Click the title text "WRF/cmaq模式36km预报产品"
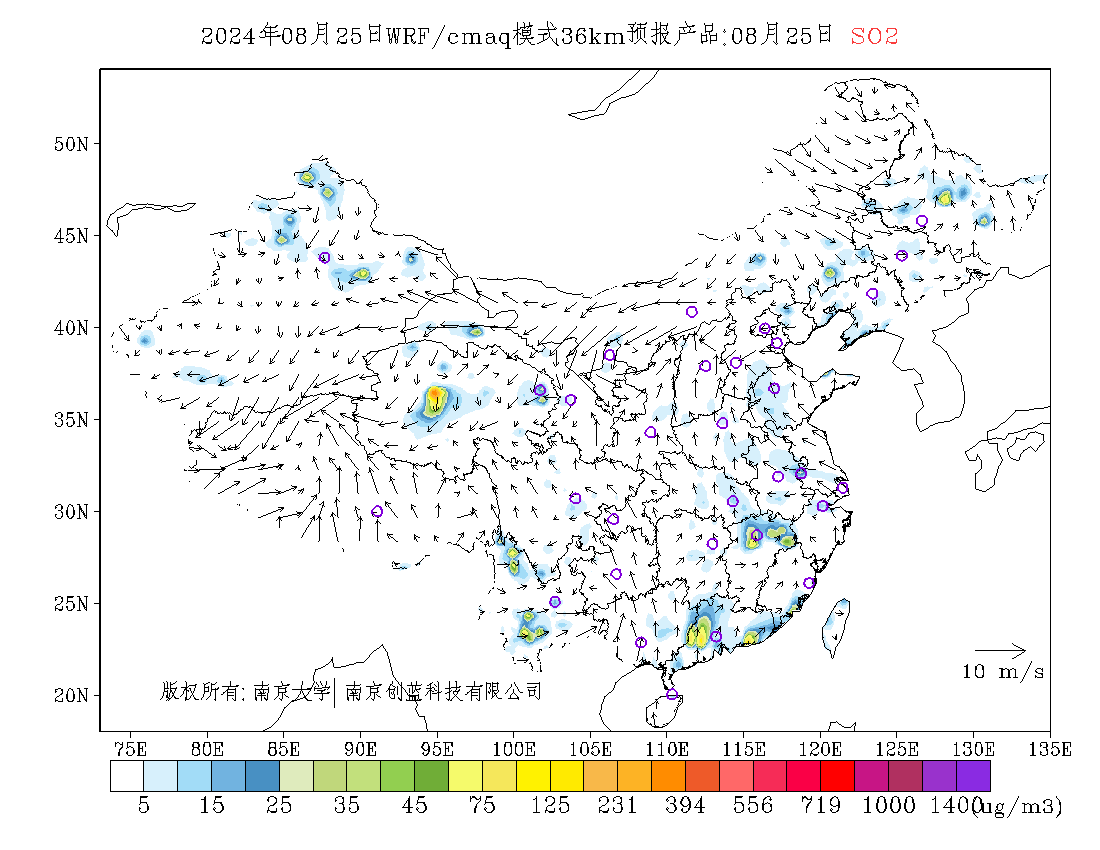The image size is (1100, 850). pos(556,35)
